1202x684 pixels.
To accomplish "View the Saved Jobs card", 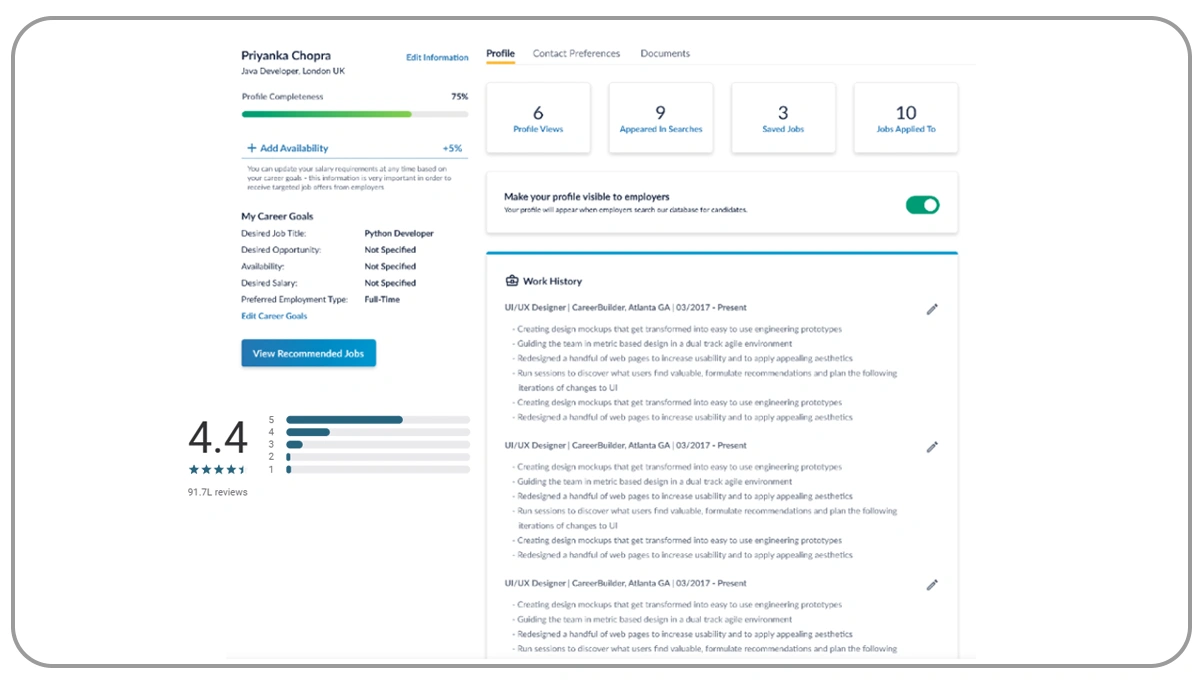I will [783, 118].
